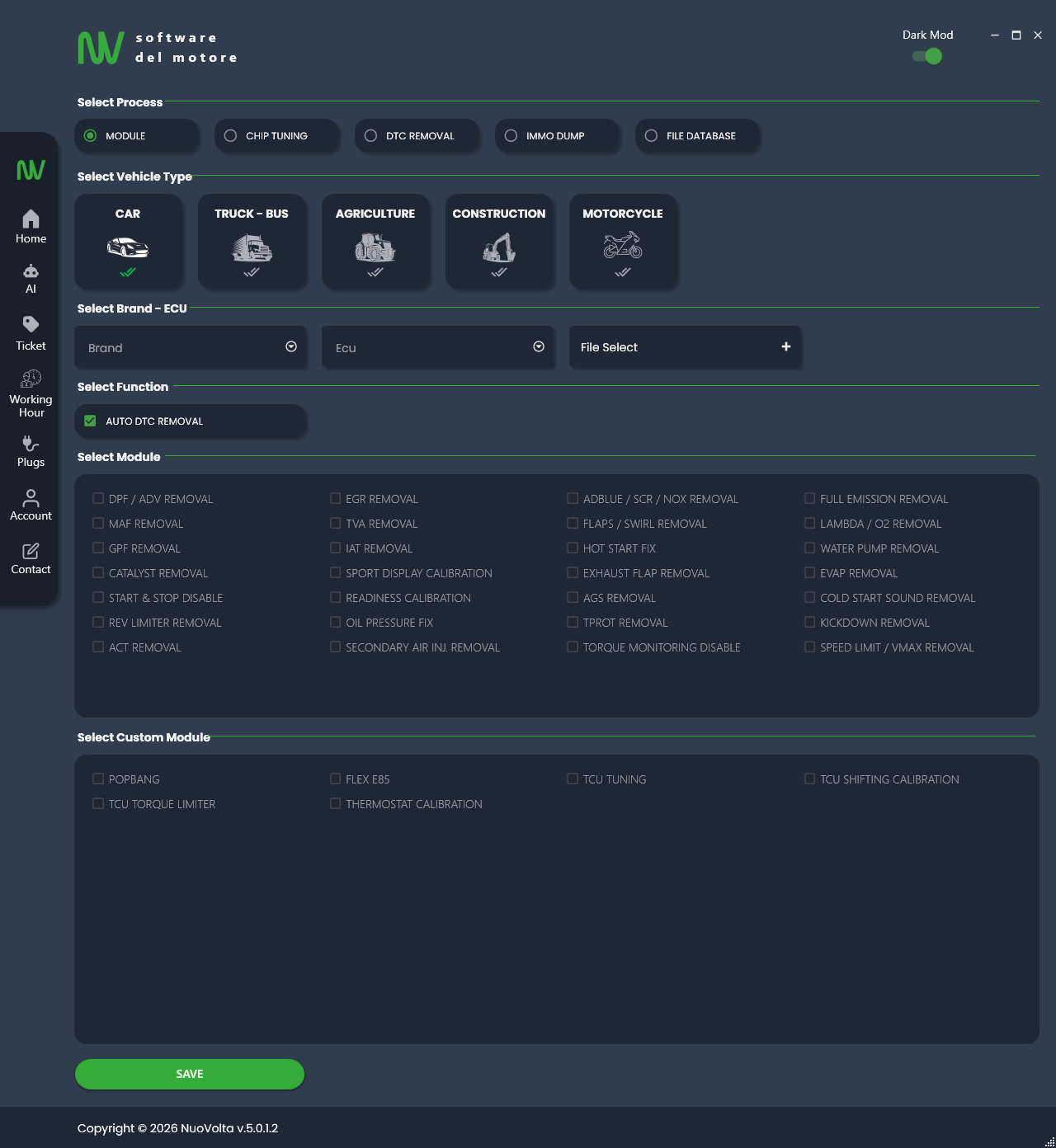
Task: Open the Ticket section in sidebar
Action: [x=31, y=332]
